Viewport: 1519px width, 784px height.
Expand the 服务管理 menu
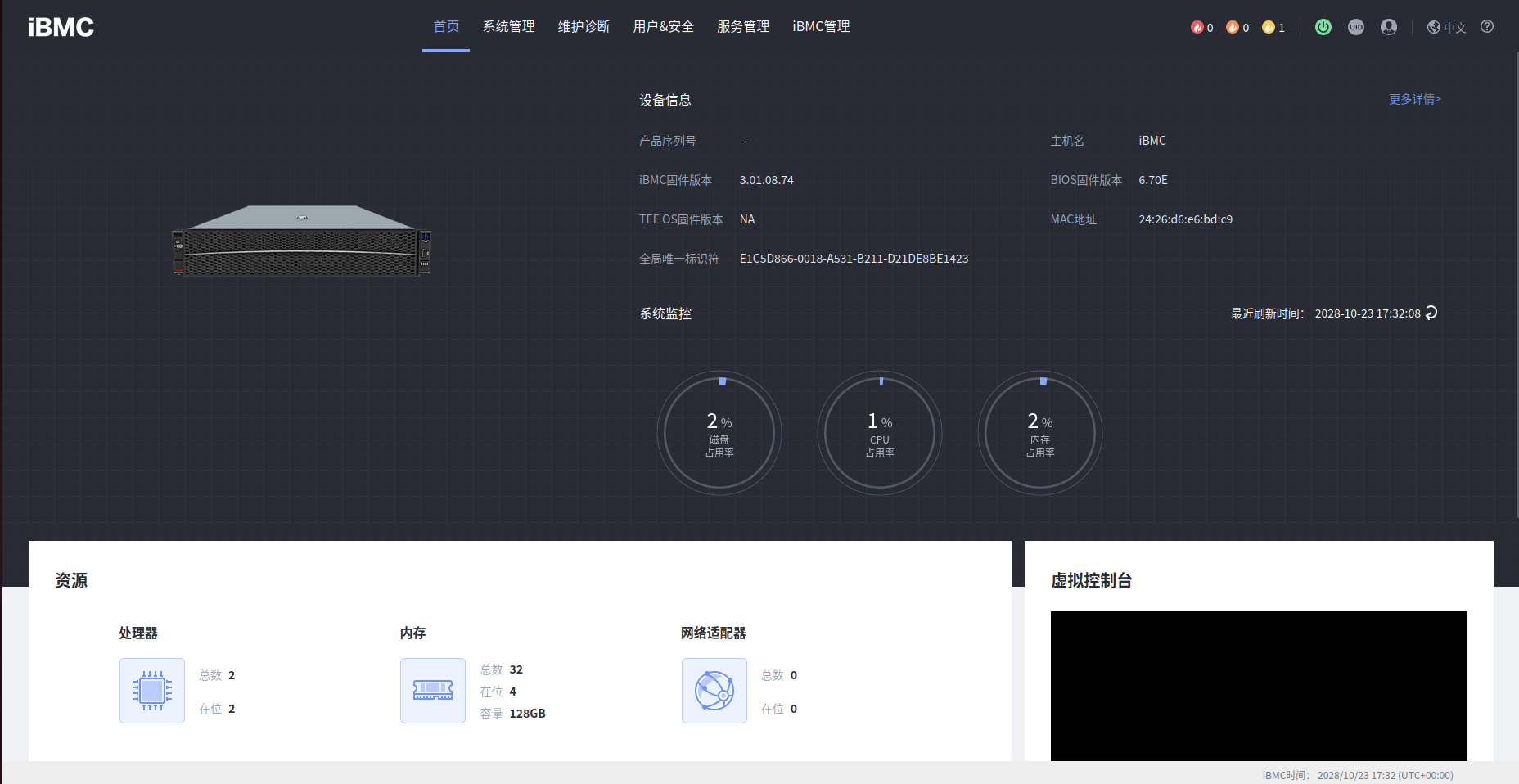click(x=743, y=26)
